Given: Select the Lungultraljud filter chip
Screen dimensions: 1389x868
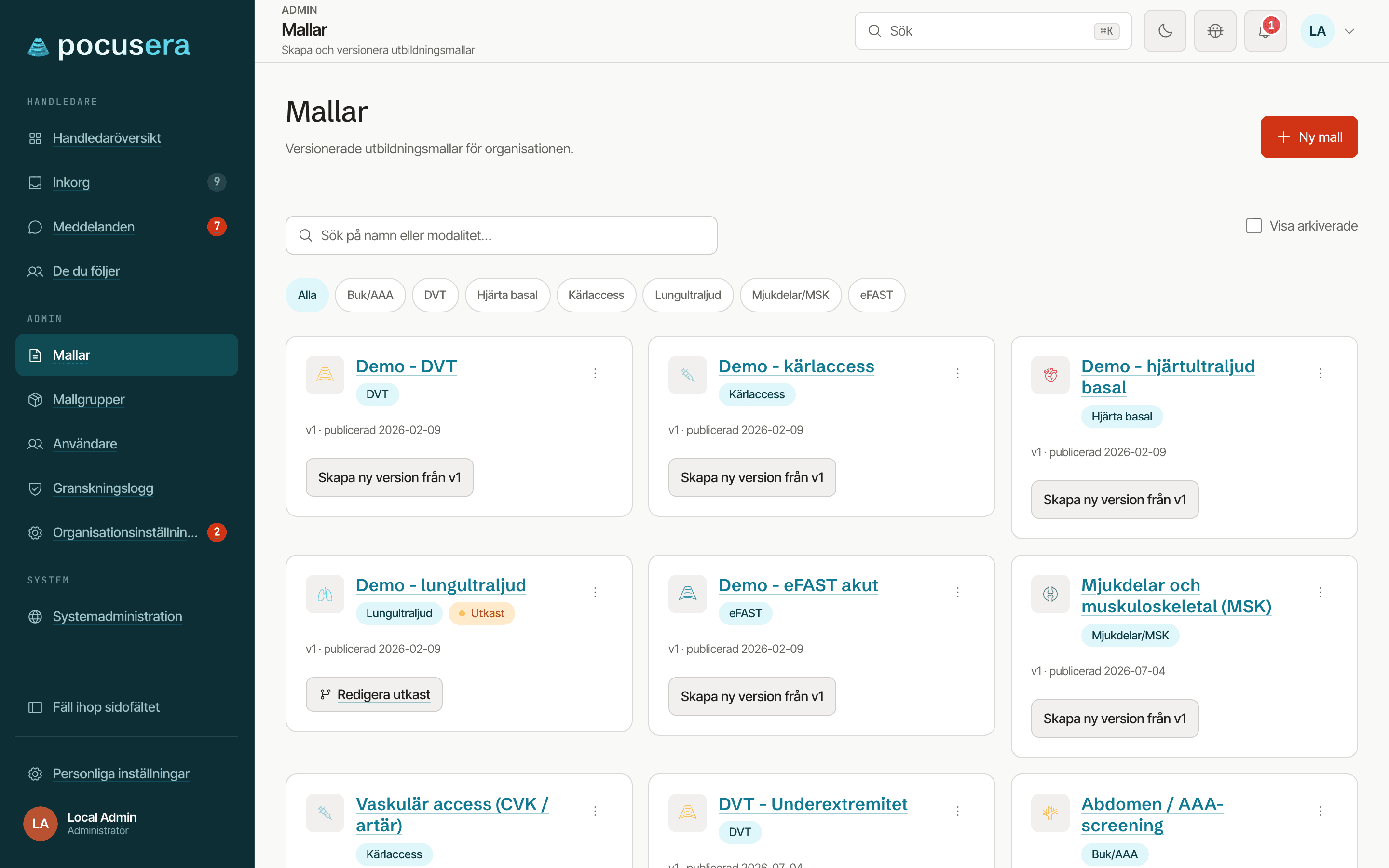Looking at the screenshot, I should click(688, 295).
